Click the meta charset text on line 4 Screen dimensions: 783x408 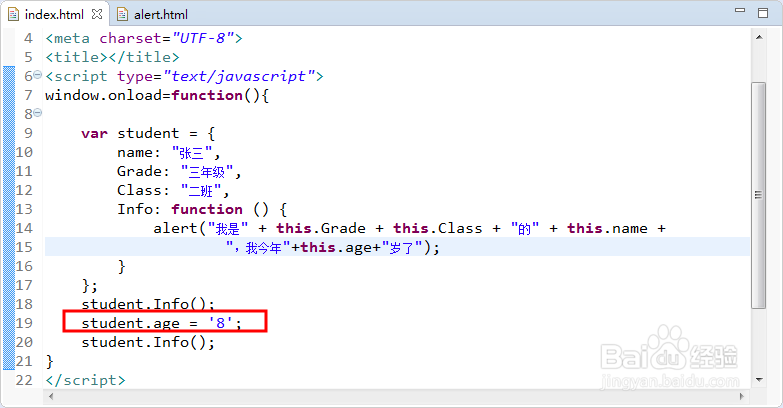144,38
